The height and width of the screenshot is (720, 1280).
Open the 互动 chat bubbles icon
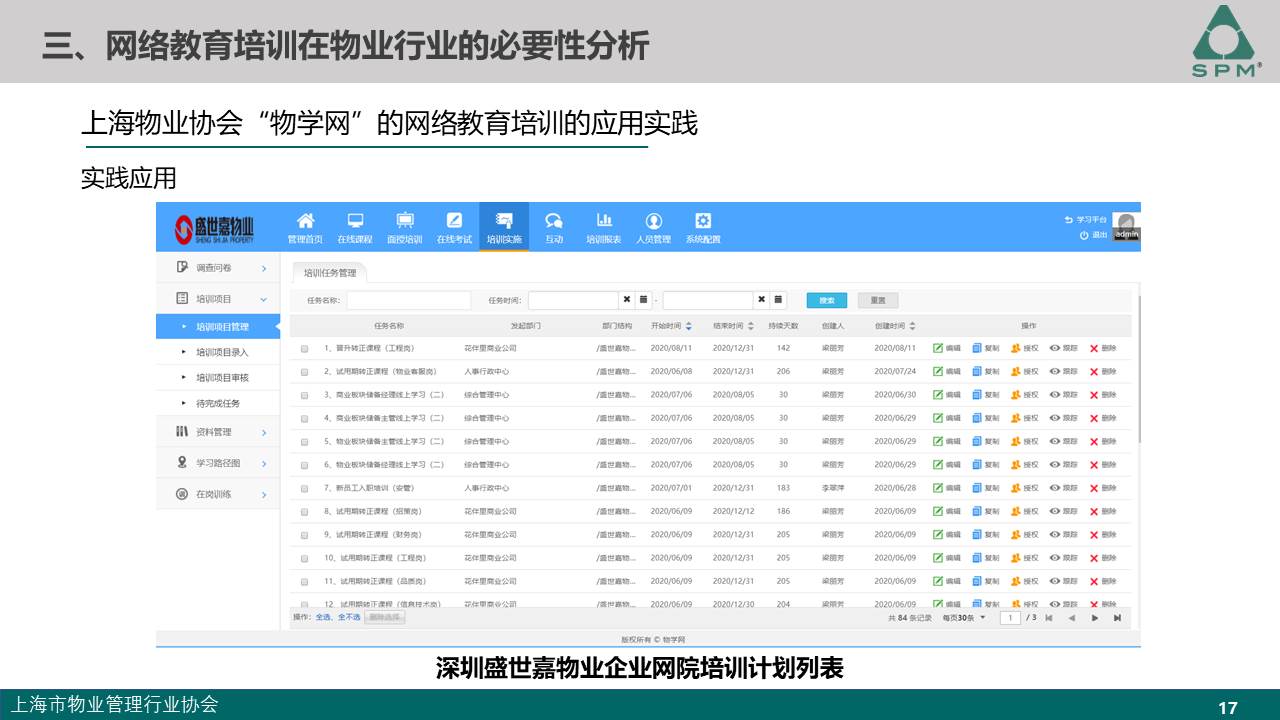coord(553,221)
